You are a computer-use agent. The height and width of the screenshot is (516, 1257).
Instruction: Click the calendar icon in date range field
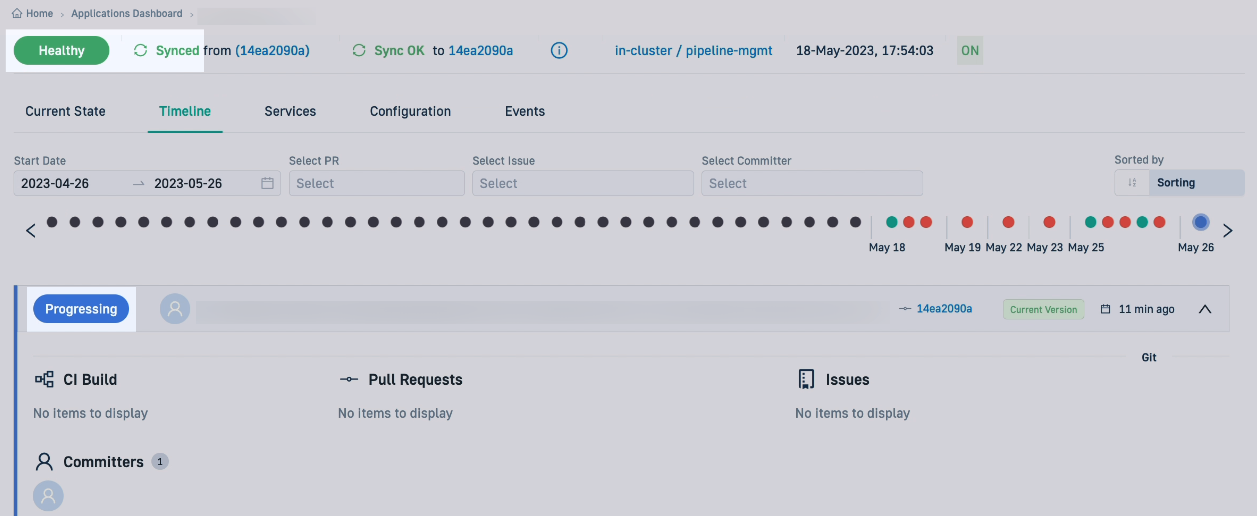267,183
